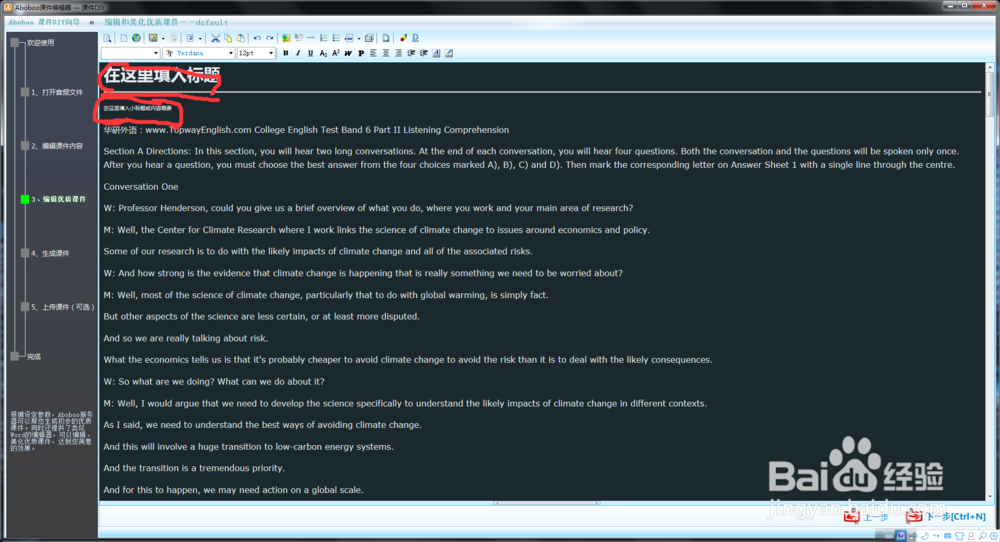Viewport: 1000px width, 542px height.
Task: Redo the last edit
Action: (x=270, y=38)
